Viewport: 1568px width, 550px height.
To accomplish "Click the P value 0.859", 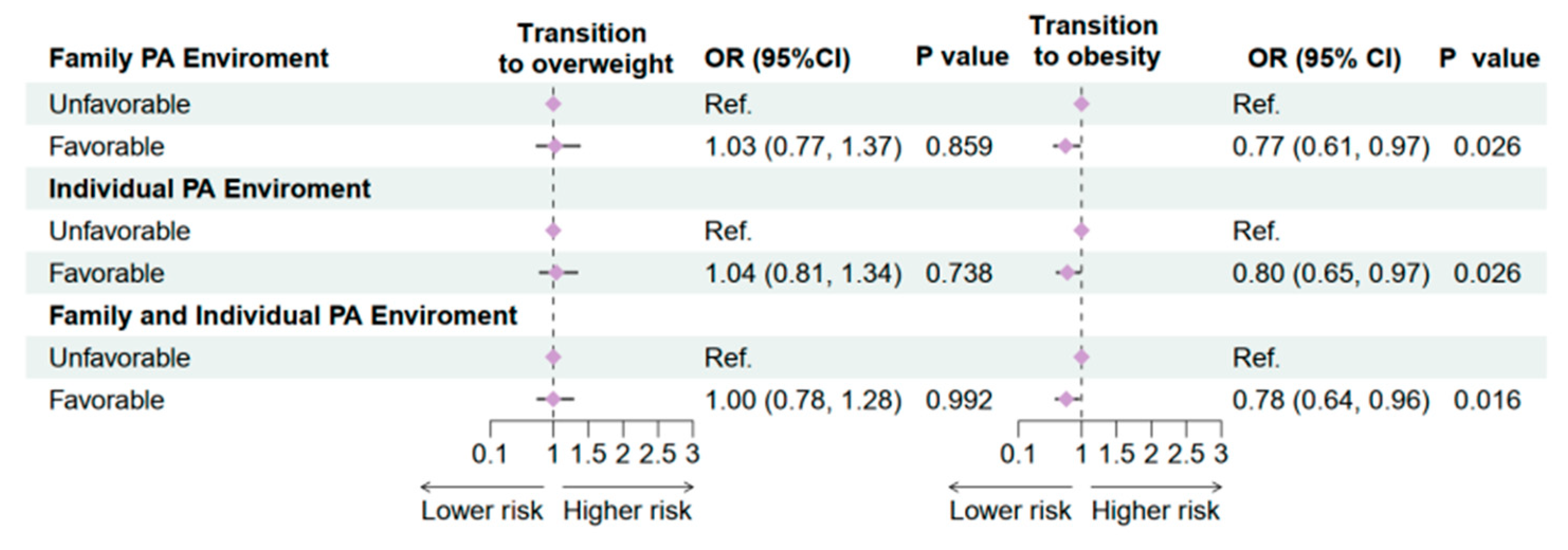I will pos(959,146).
